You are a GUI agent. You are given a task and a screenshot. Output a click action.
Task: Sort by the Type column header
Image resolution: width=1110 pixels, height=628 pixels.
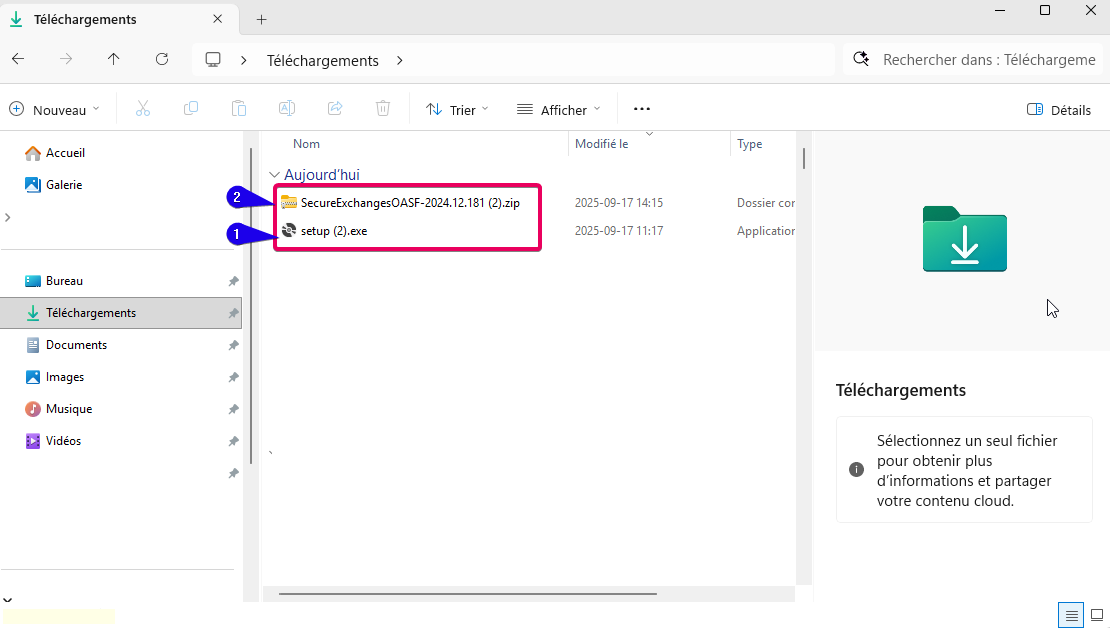750,144
